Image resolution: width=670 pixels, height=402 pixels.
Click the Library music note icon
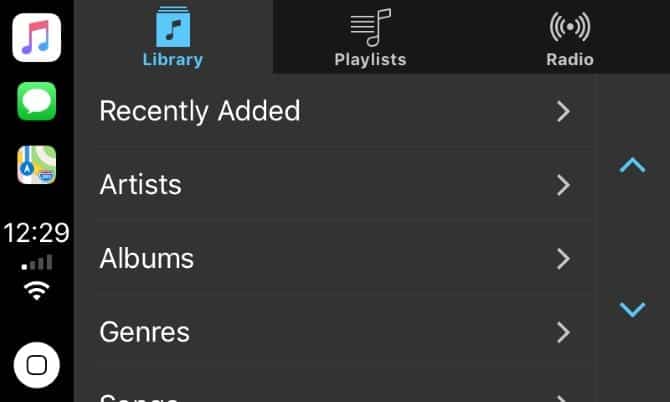(172, 26)
